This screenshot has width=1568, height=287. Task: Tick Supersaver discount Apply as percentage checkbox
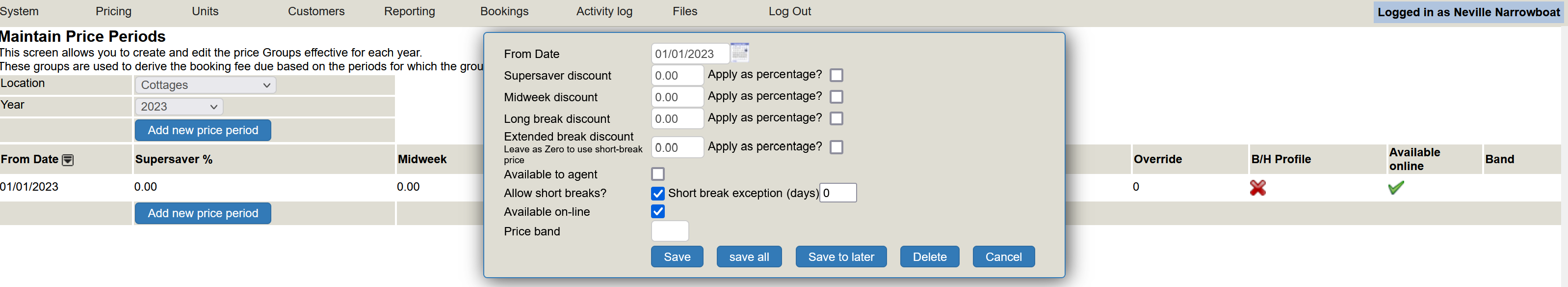pyautogui.click(x=836, y=75)
